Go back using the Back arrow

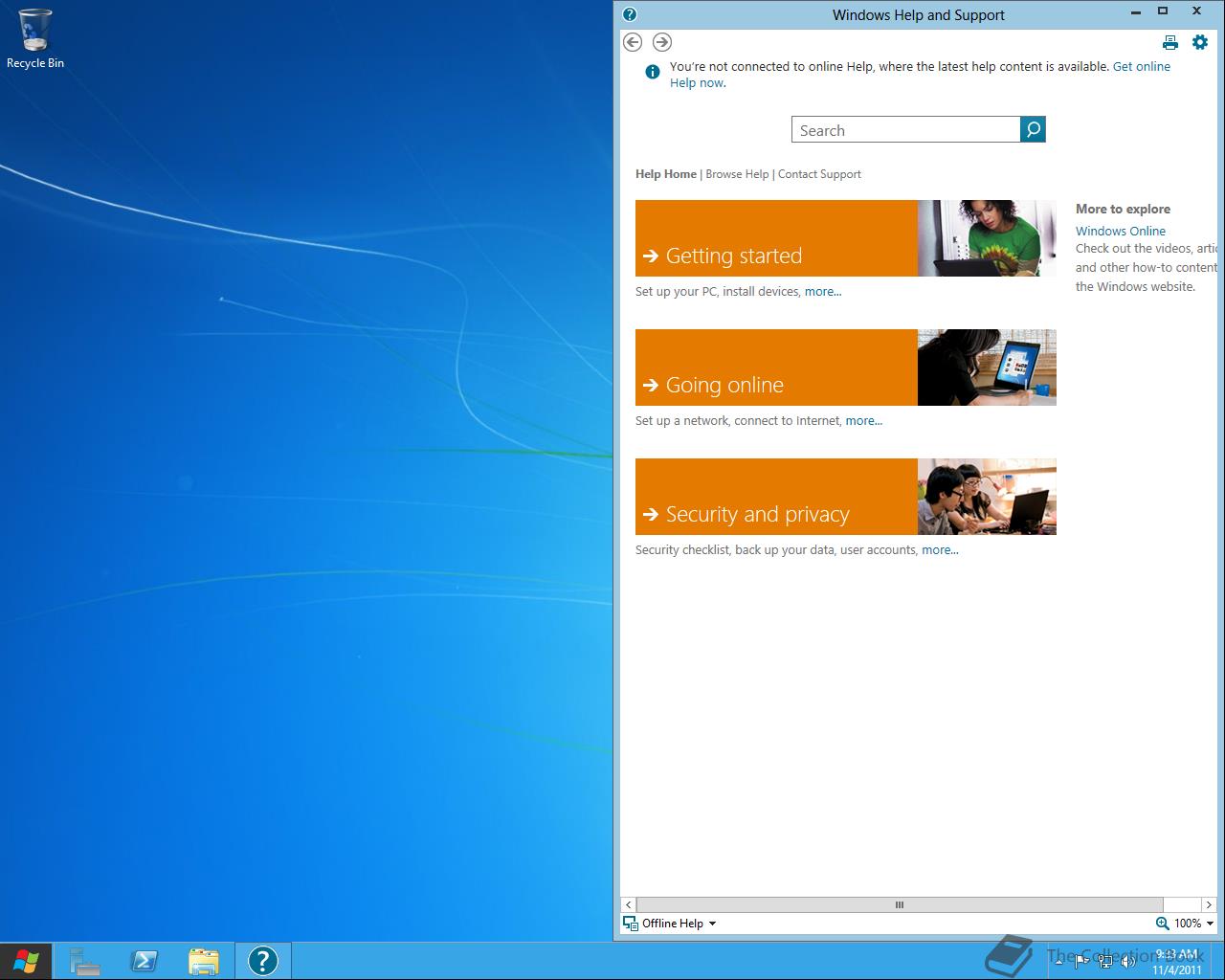(632, 42)
